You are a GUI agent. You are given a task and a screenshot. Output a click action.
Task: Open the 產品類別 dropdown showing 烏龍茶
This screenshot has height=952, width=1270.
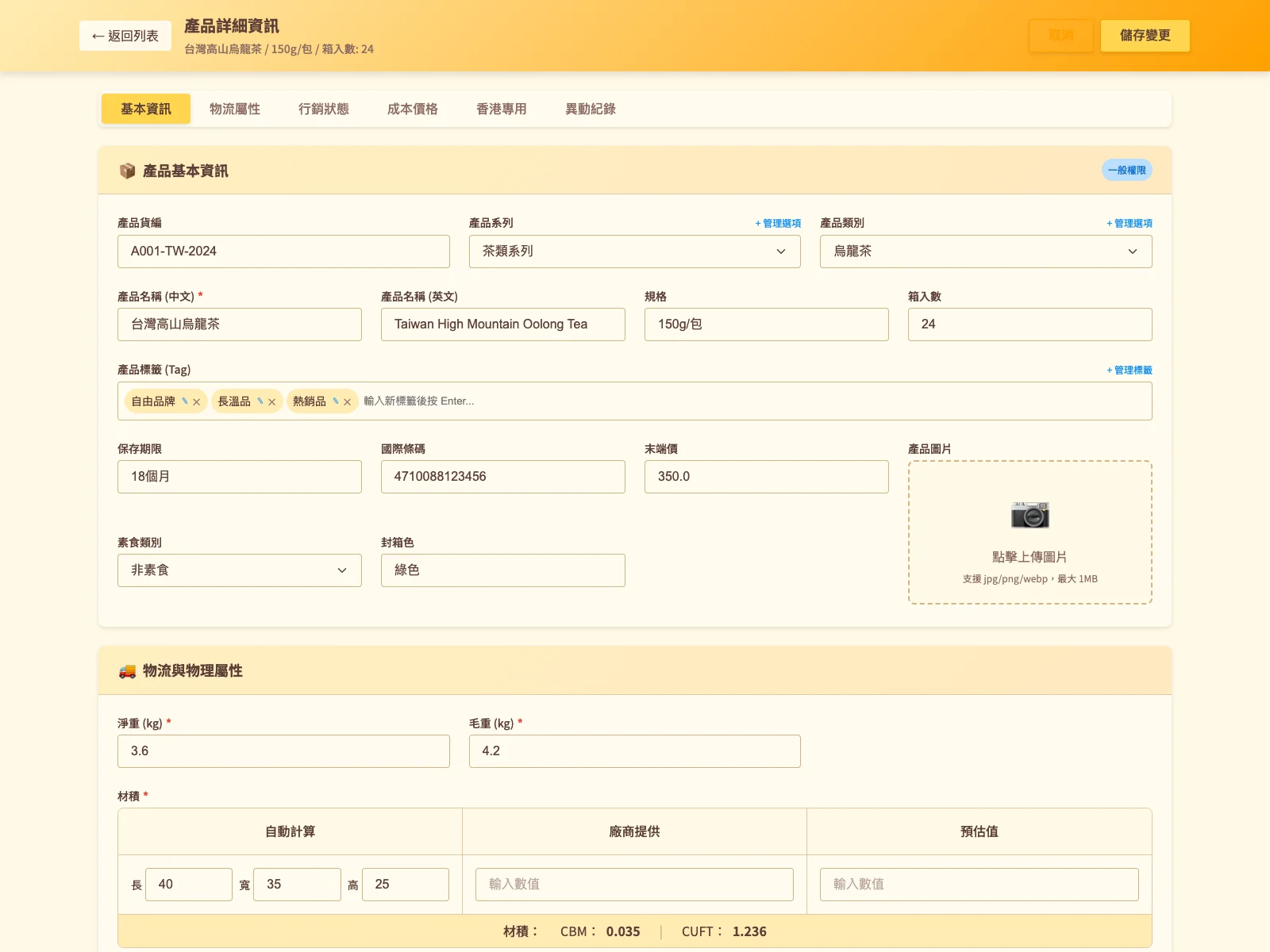click(x=986, y=251)
